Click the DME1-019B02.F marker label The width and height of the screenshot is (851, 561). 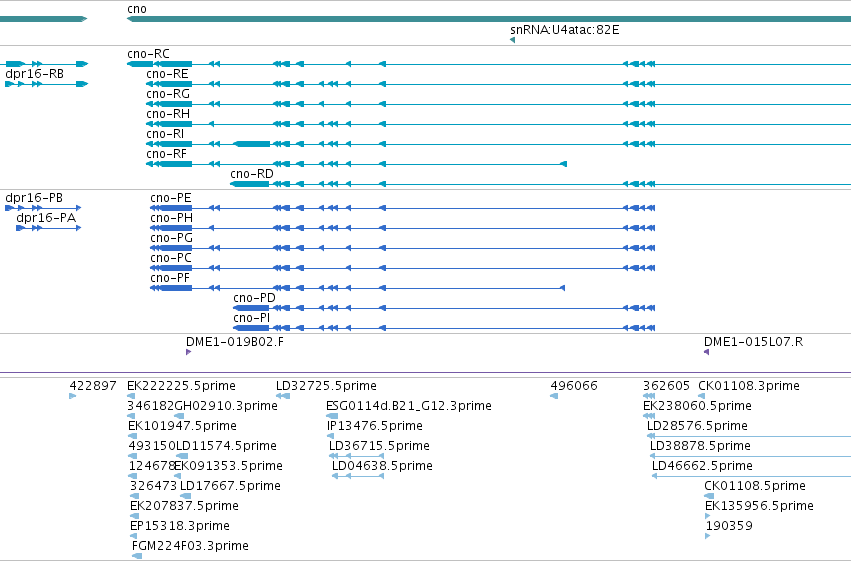[x=234, y=342]
